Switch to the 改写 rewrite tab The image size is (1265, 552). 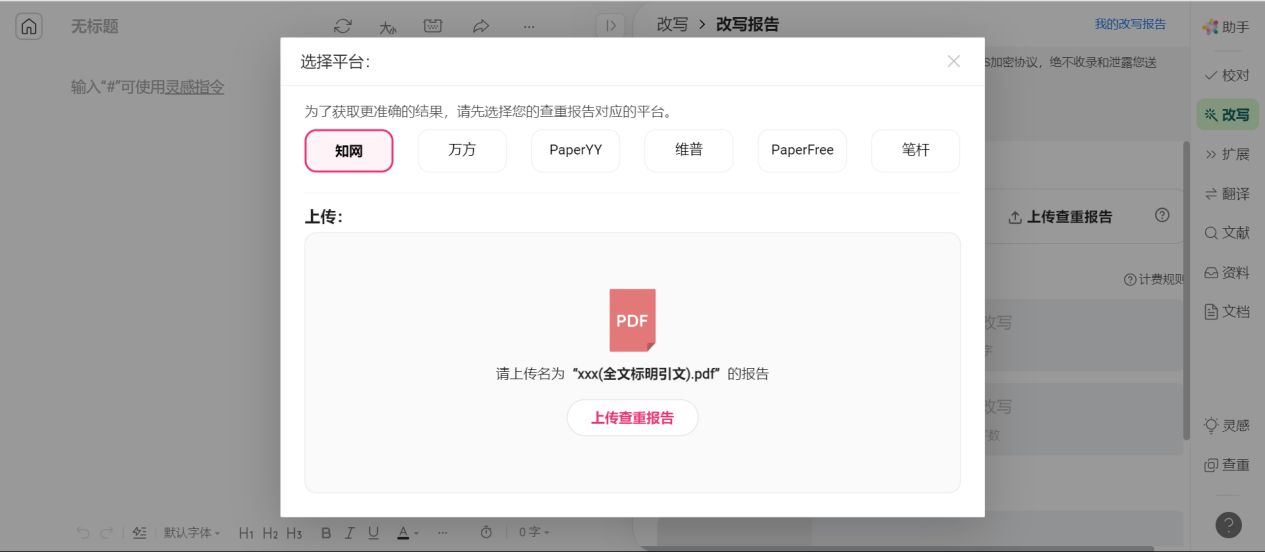click(x=1227, y=114)
